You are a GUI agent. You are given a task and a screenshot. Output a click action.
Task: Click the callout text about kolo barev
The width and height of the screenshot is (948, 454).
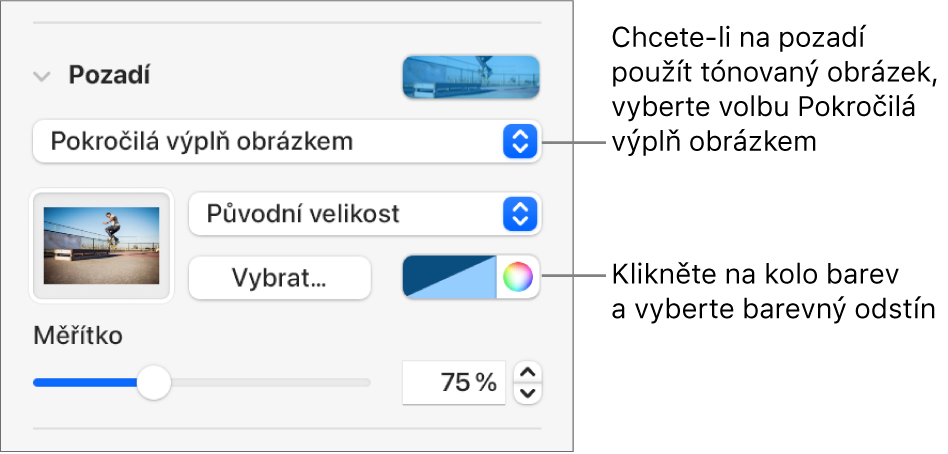[x=772, y=291]
